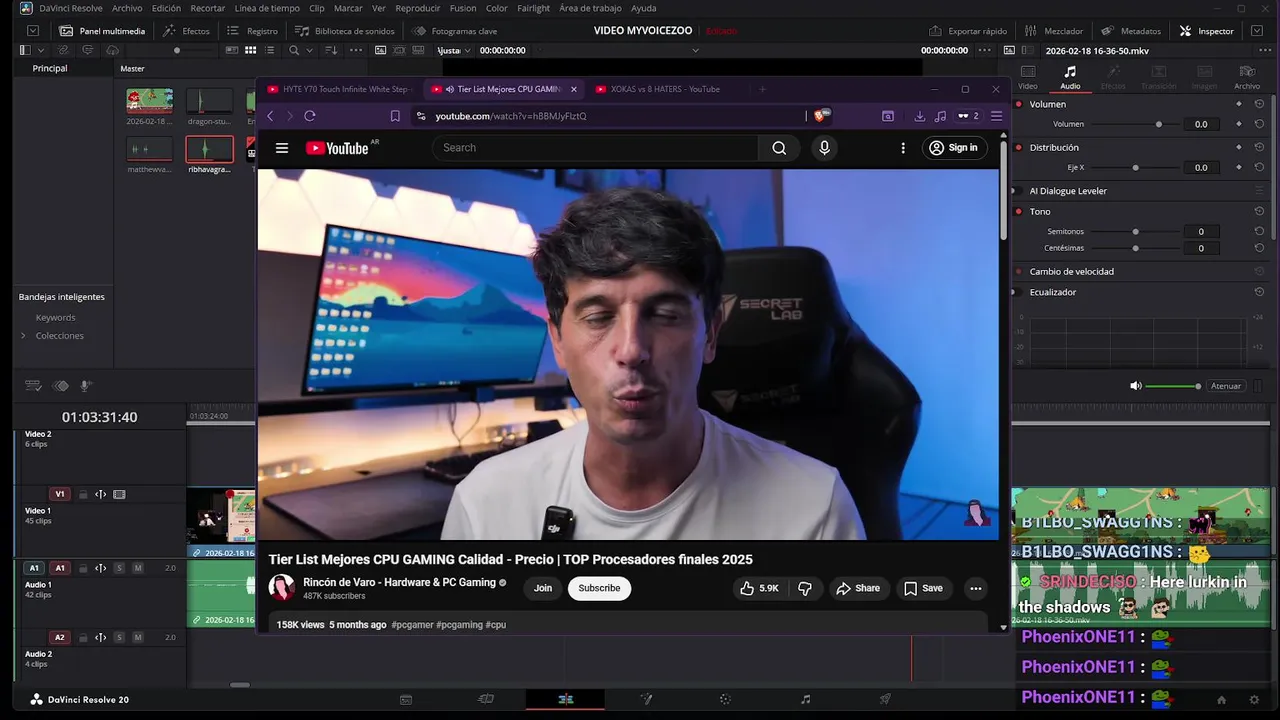Lock the Video 1 track
Screen dimensions: 1280x720
pos(83,494)
